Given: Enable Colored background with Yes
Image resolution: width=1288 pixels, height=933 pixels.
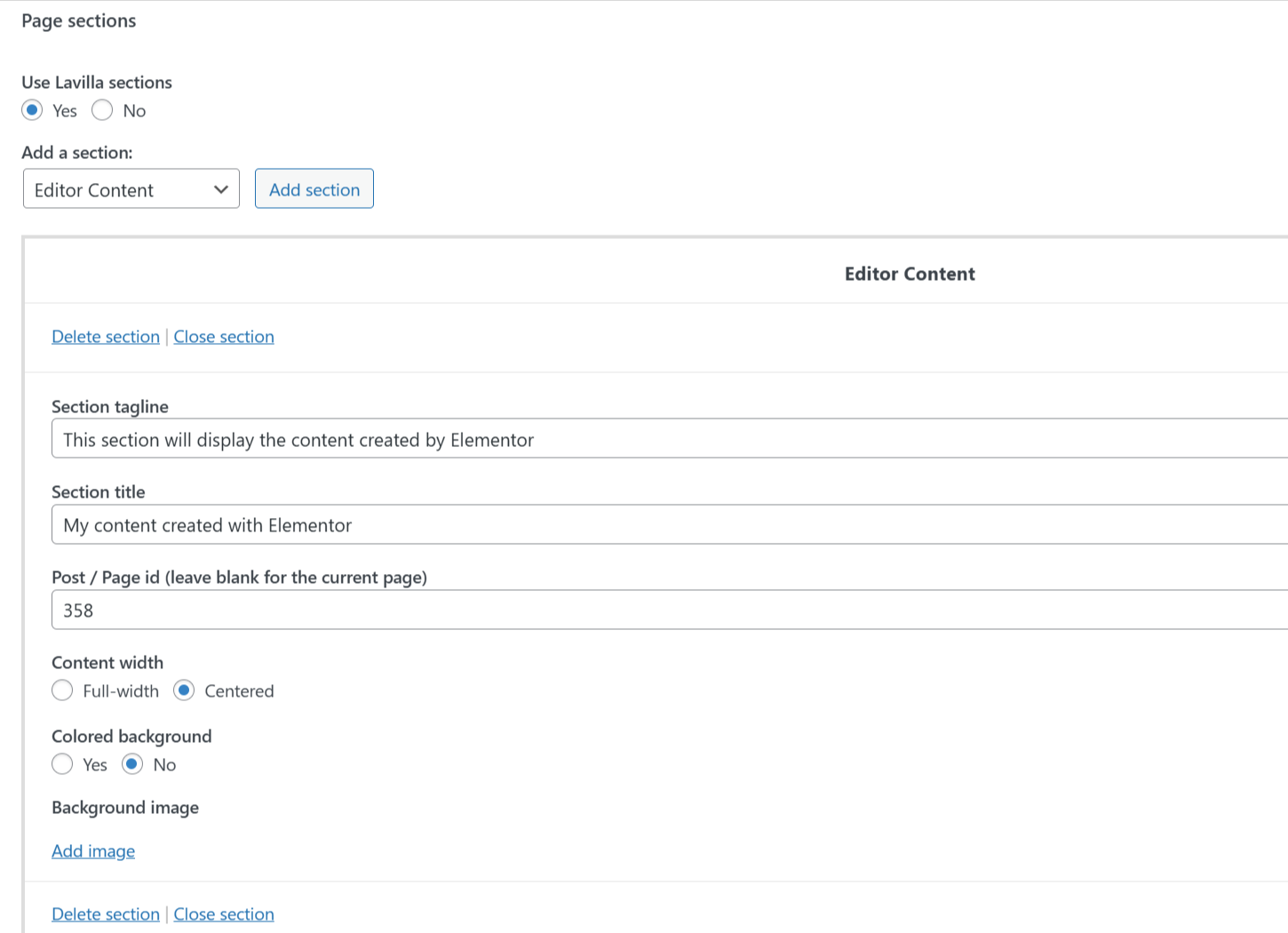Looking at the screenshot, I should tap(62, 764).
